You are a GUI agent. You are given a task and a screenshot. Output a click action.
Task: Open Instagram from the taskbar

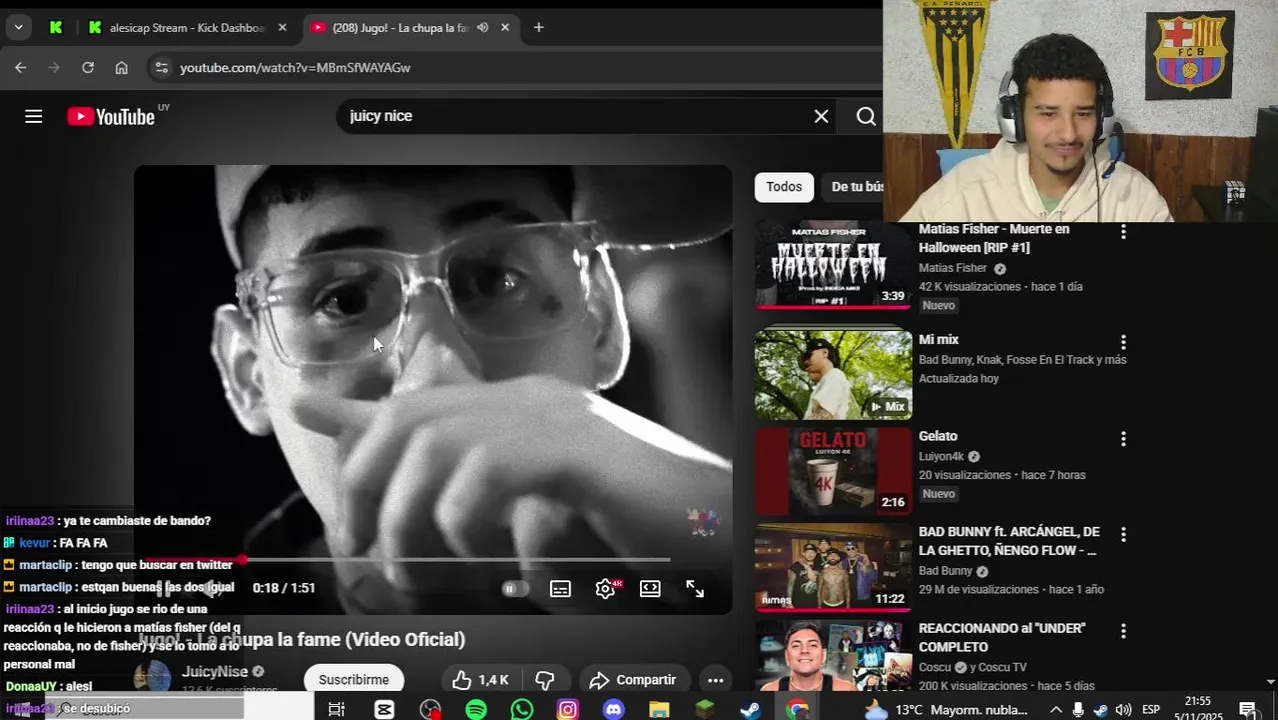tap(568, 710)
